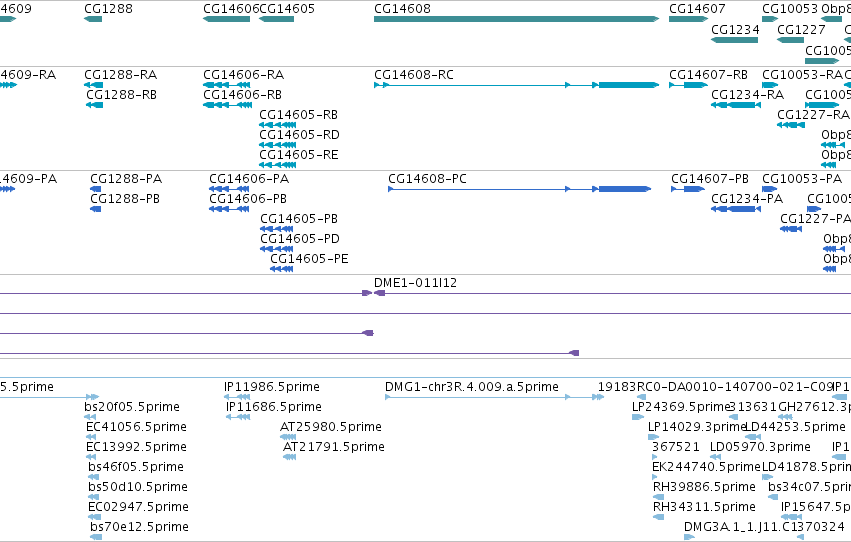
Task: Select the EC41056.5prime EST label
Action: pos(136,428)
